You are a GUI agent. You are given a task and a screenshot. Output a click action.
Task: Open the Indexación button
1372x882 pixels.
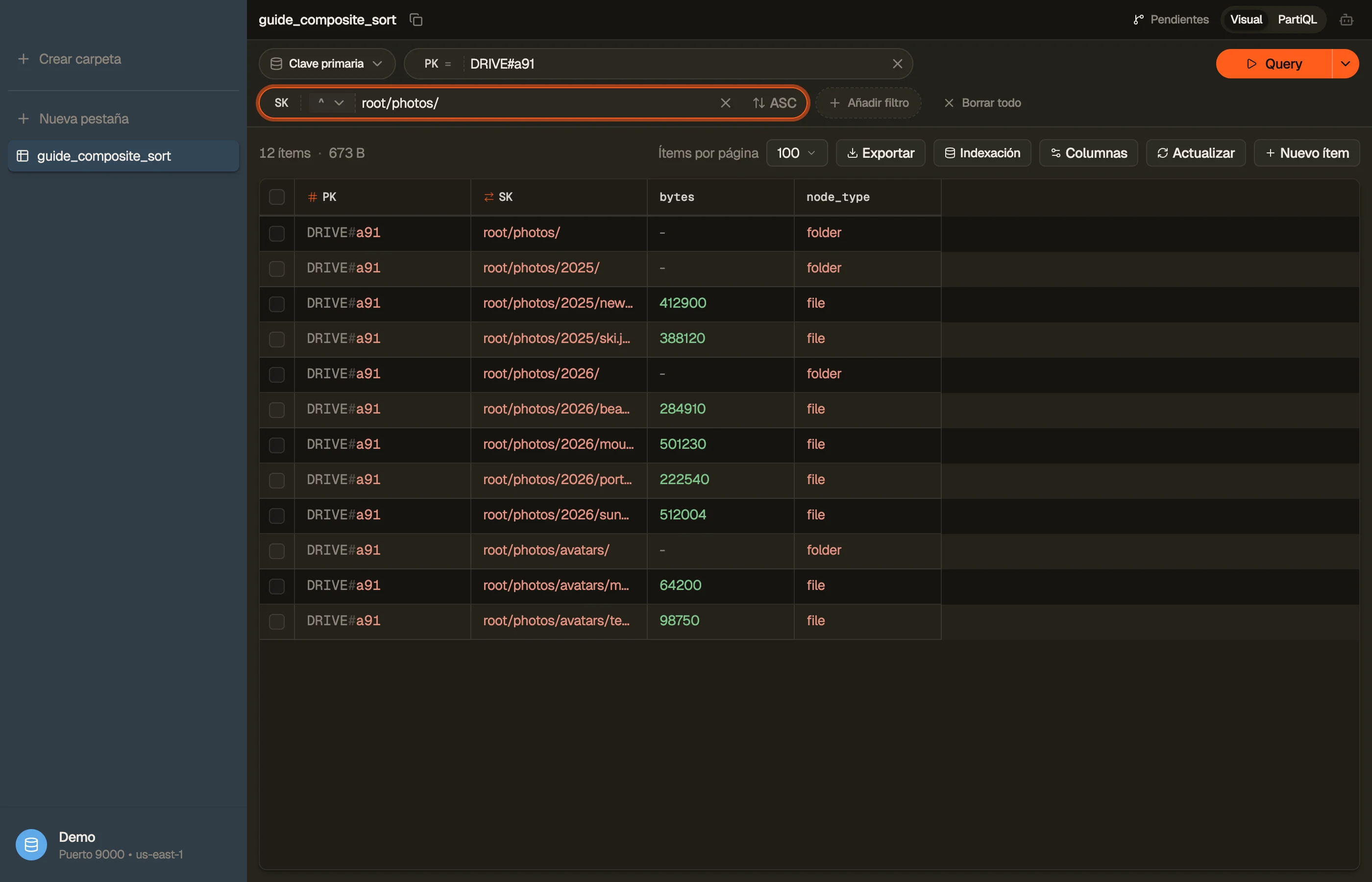pos(982,153)
